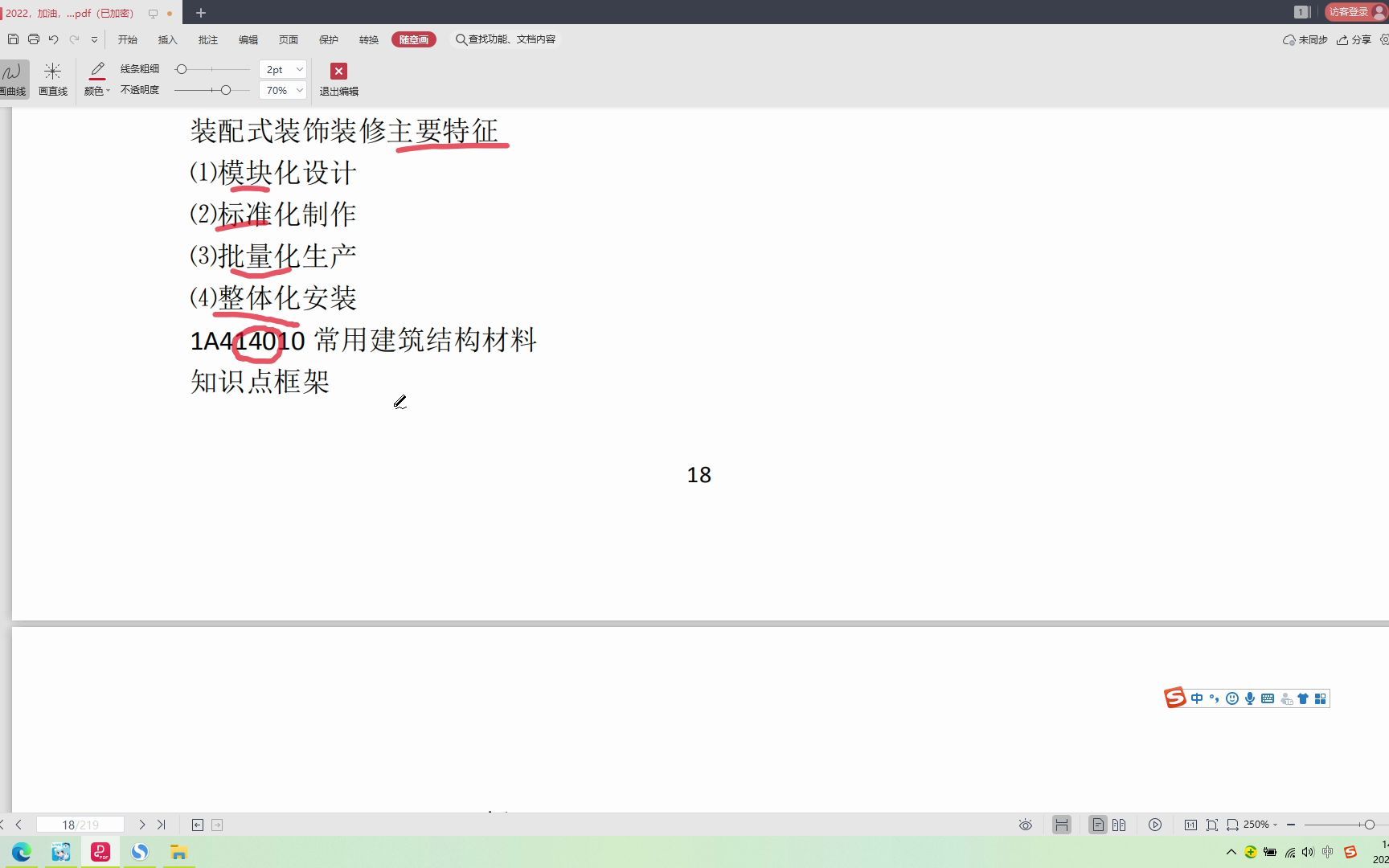Toggle eye protection mode icon
Screen dimensions: 1389x868
coord(1026,825)
